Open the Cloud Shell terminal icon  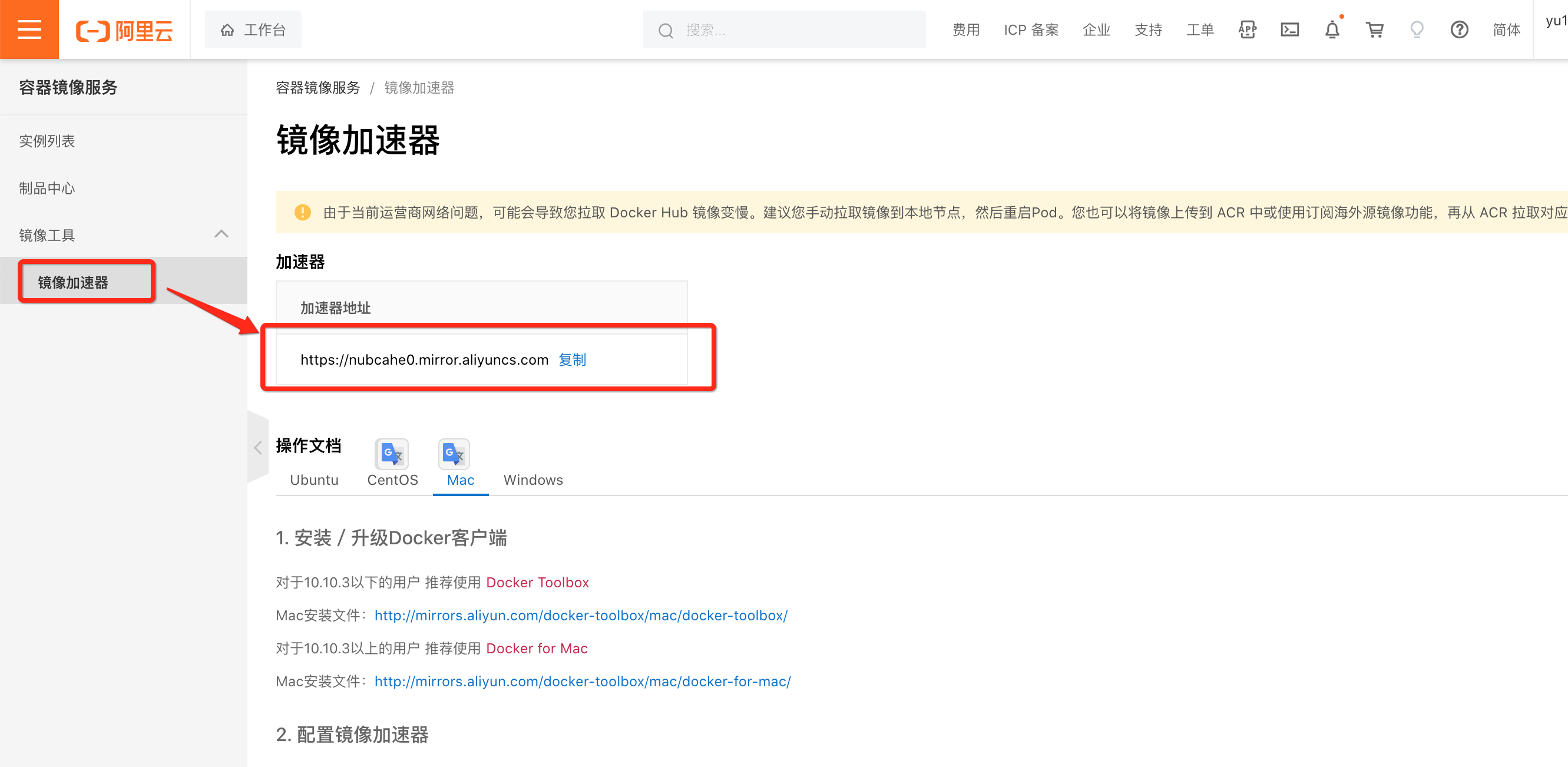tap(1290, 30)
